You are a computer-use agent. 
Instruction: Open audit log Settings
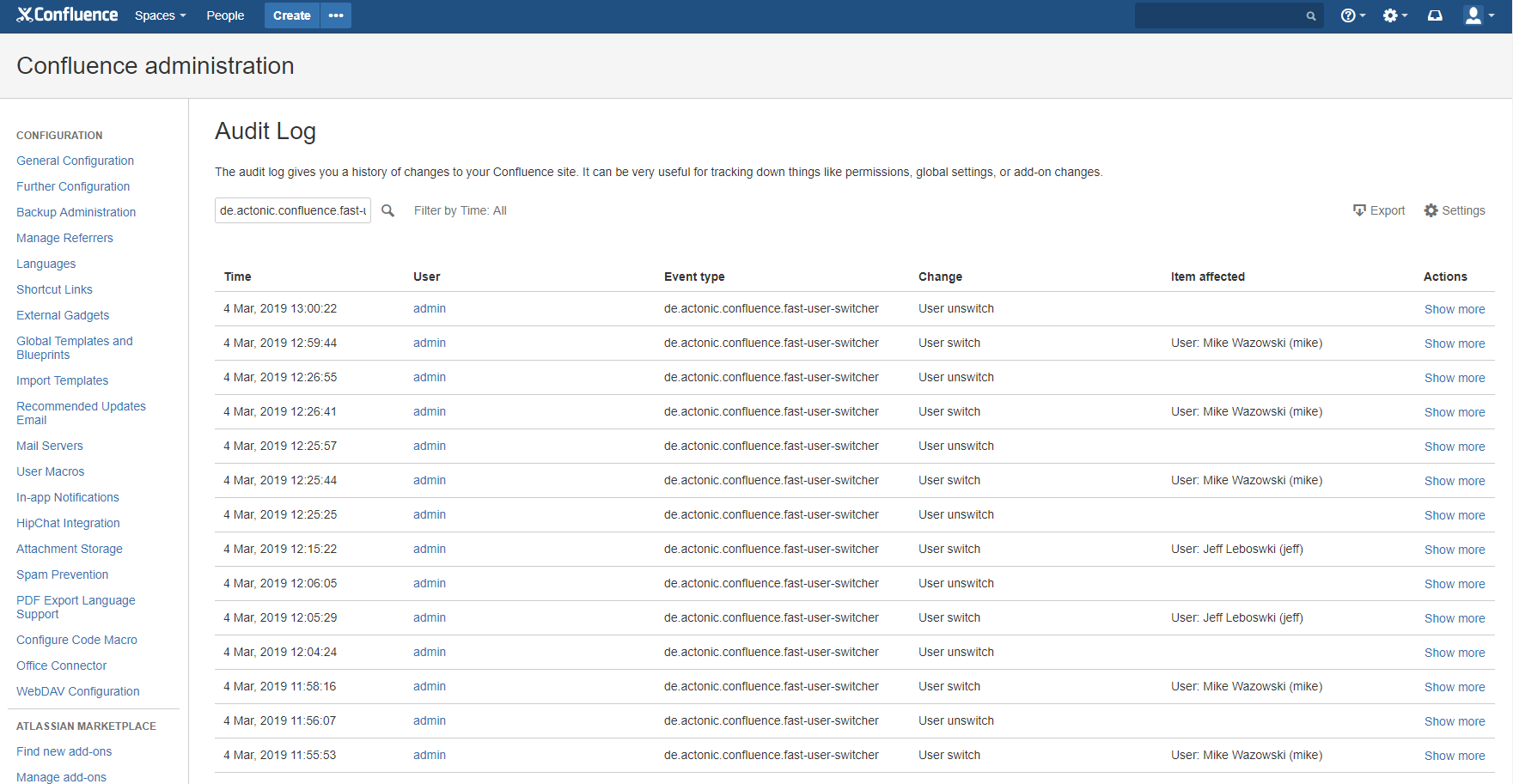1455,210
